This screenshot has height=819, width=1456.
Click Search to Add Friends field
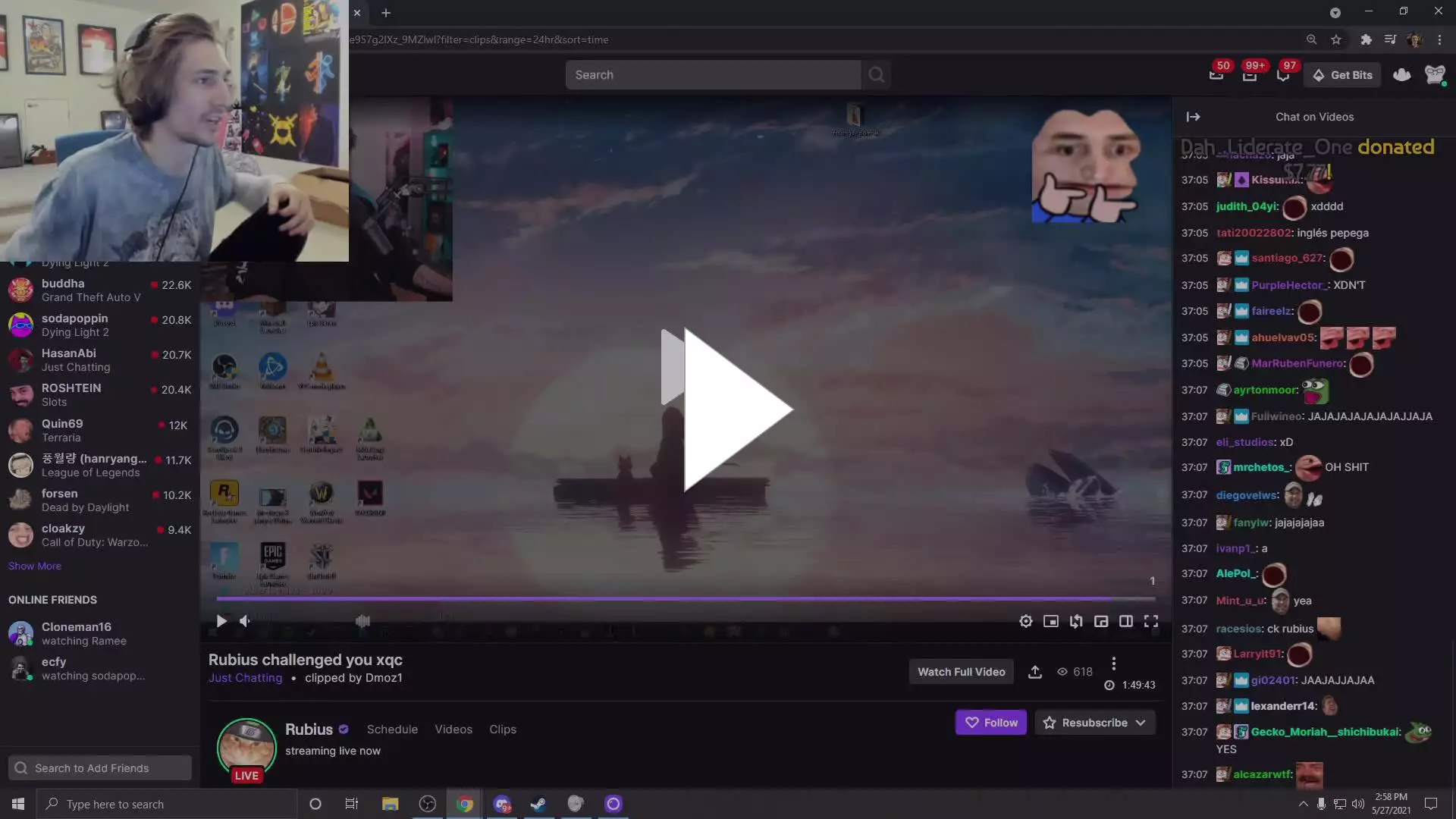pos(99,768)
